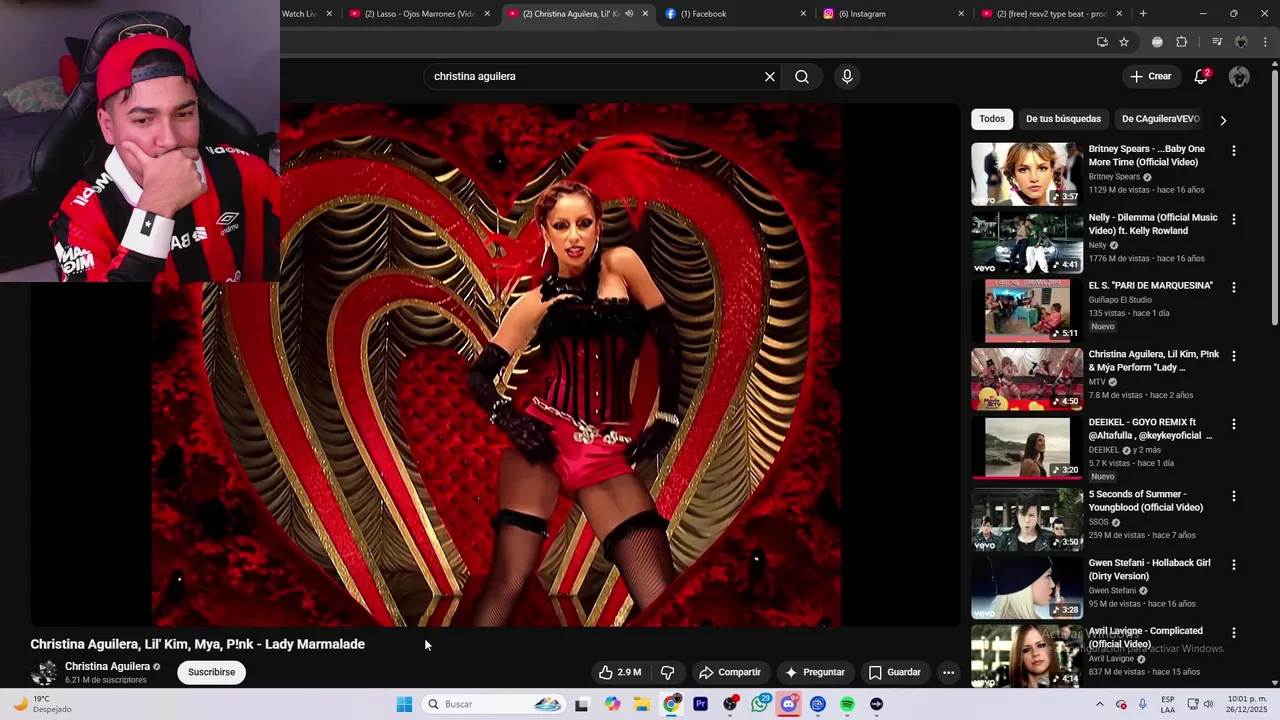Open Discord from the taskbar
Screen dimensions: 1280x720
point(789,704)
